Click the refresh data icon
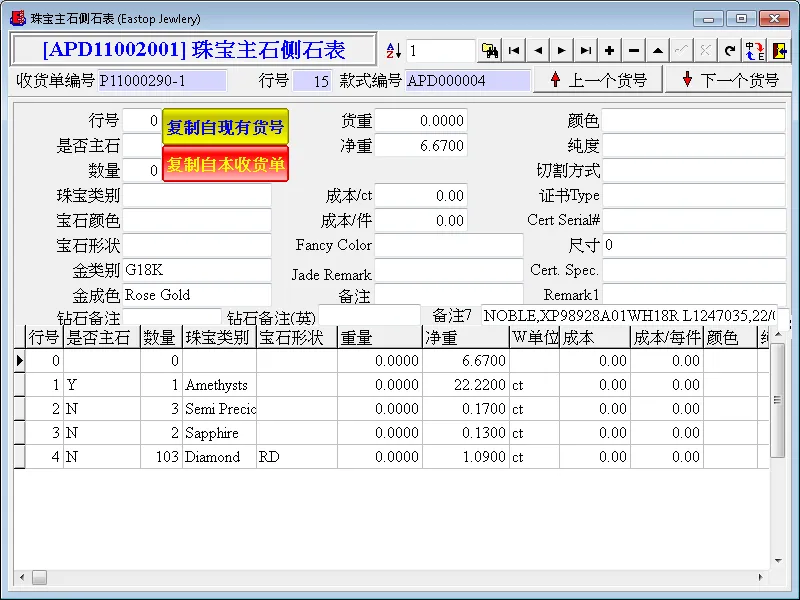This screenshot has height=600, width=800. pos(730,51)
